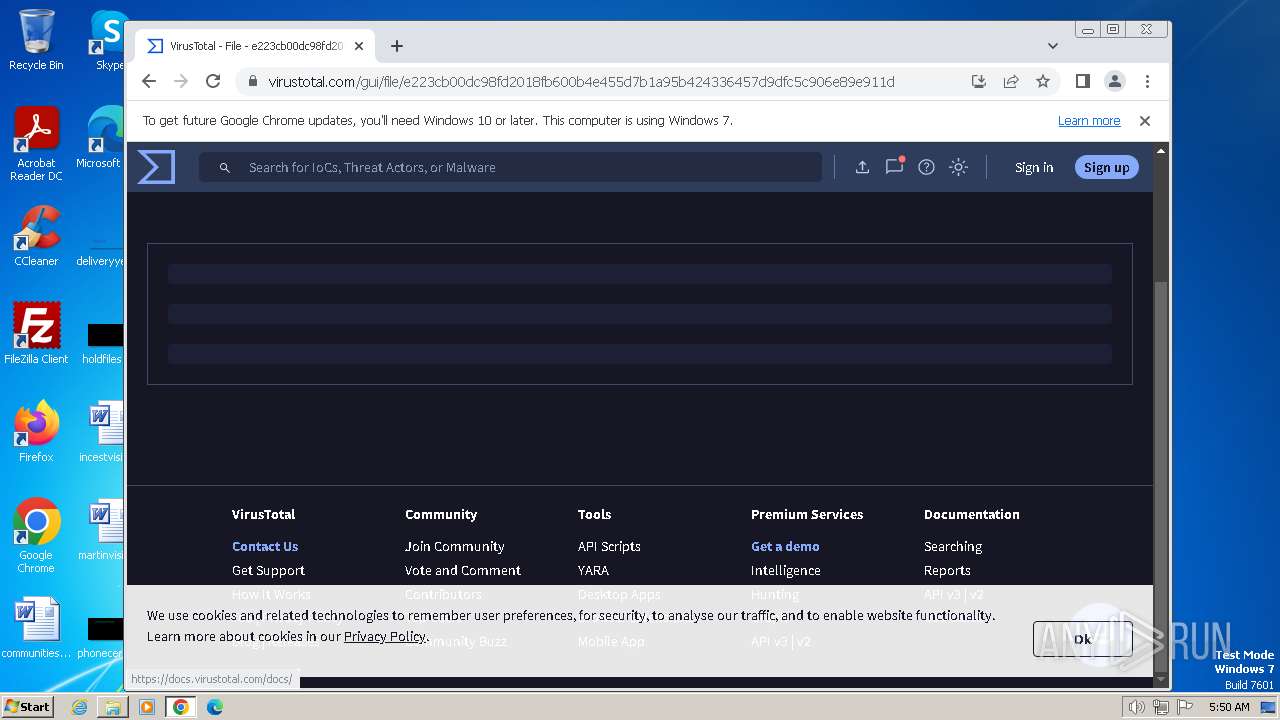Image resolution: width=1280 pixels, height=720 pixels.
Task: Click the Sign in link
Action: (x=1034, y=168)
